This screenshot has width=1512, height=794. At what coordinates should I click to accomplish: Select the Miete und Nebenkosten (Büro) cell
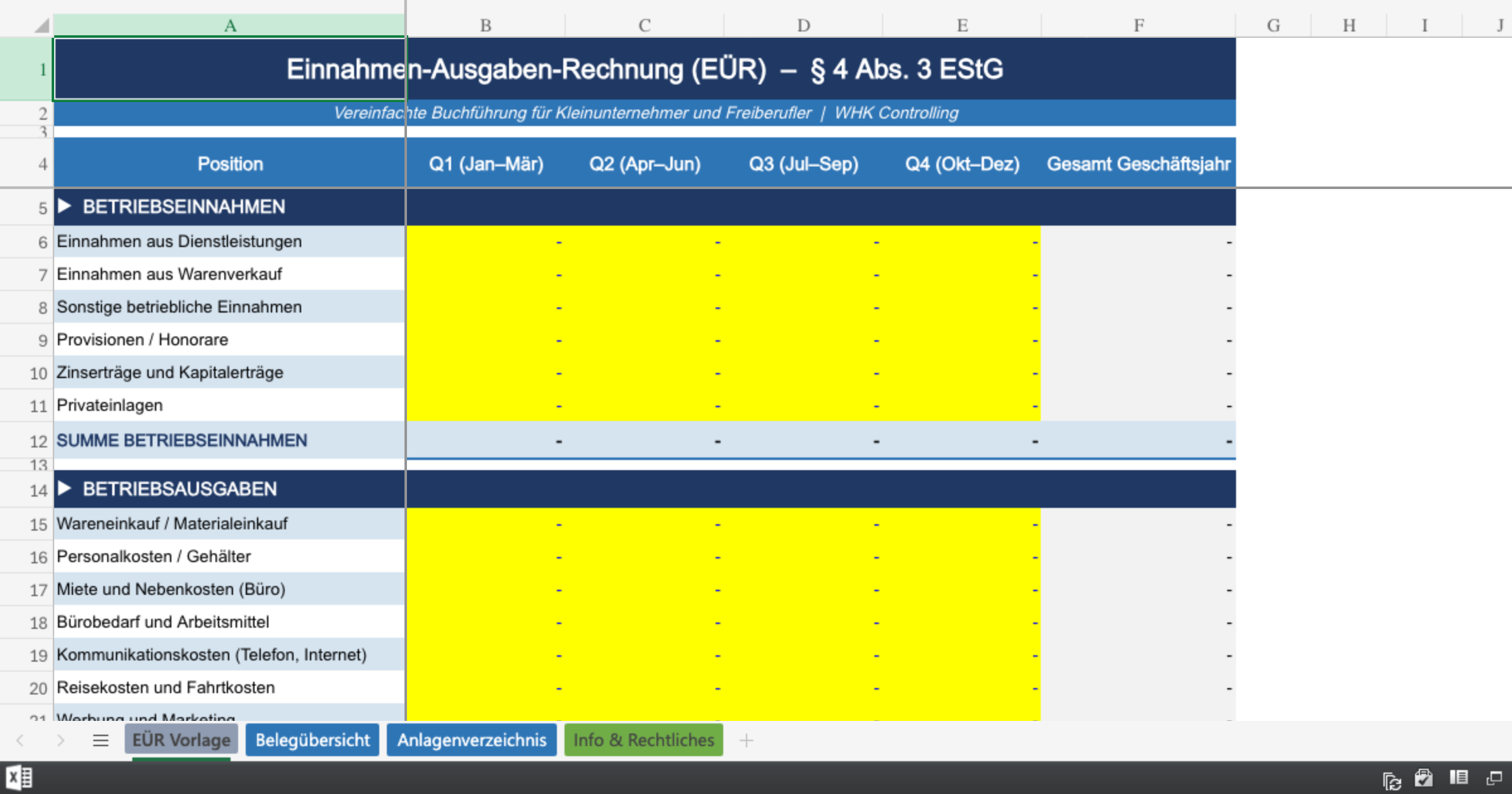230,589
